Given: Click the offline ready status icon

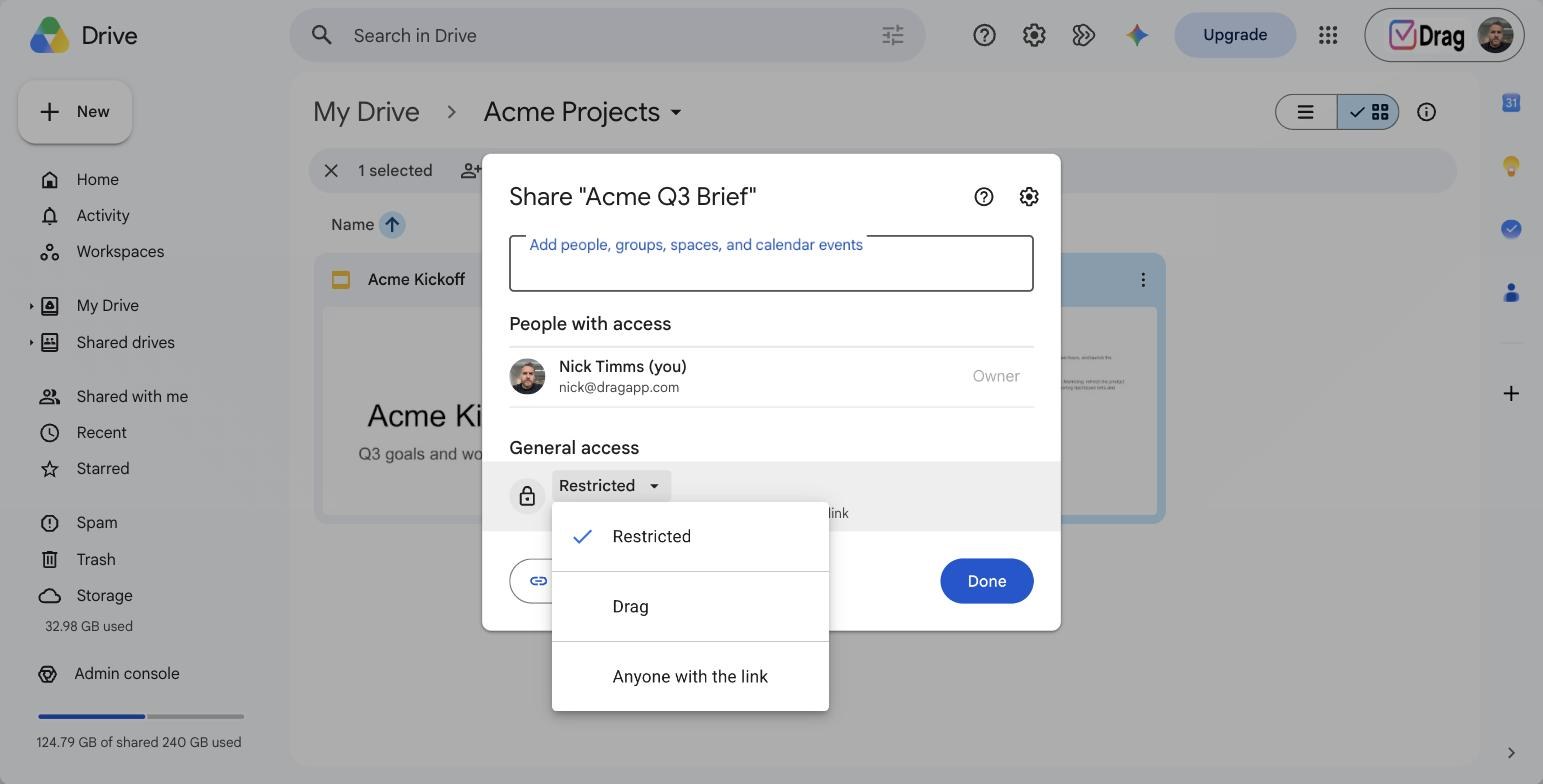Looking at the screenshot, I should [x=1084, y=35].
